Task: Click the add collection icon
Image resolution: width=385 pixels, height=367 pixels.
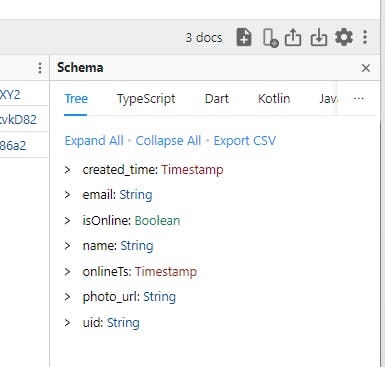Action: pos(270,38)
